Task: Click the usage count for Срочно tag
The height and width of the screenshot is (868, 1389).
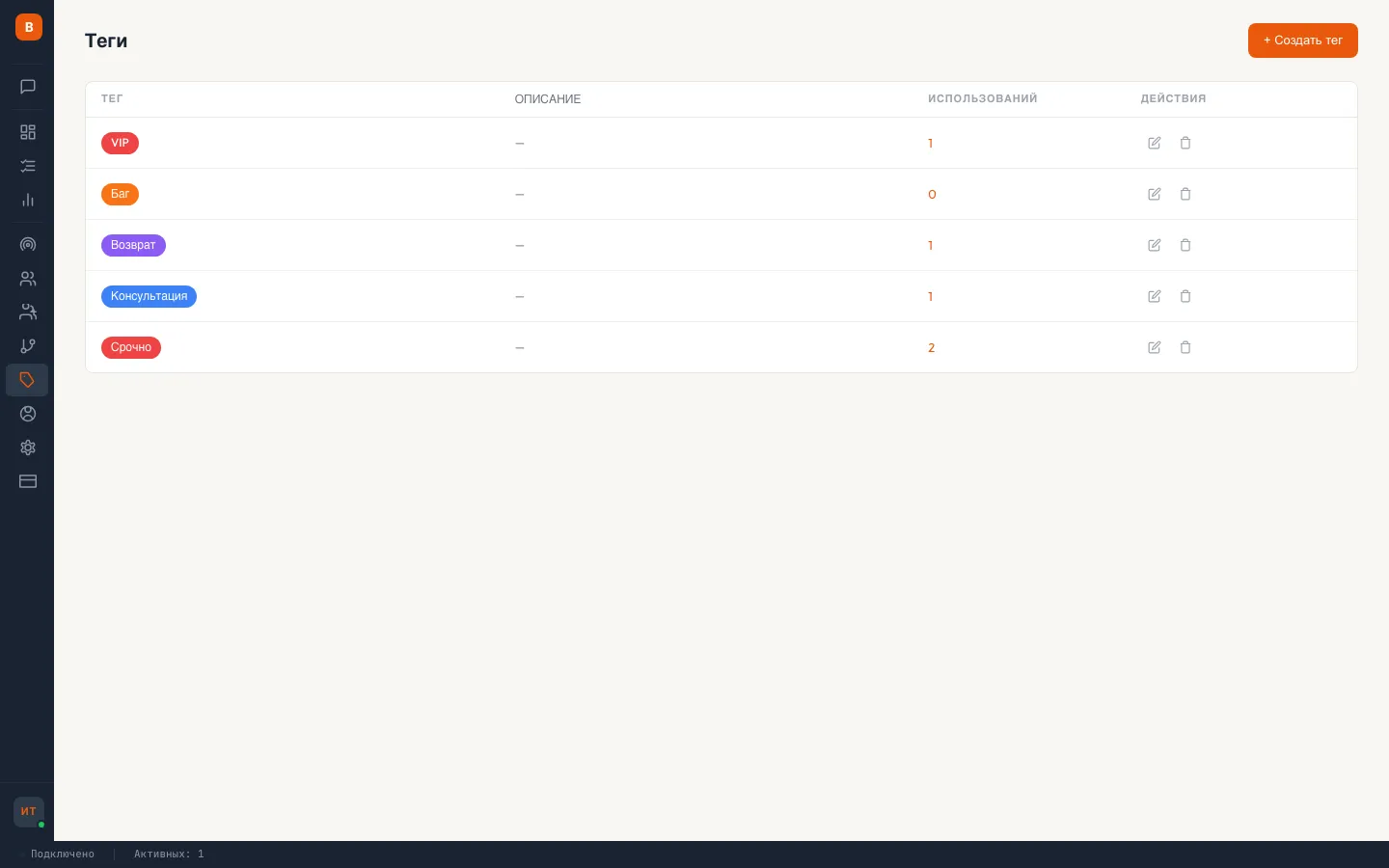Action: tap(931, 348)
